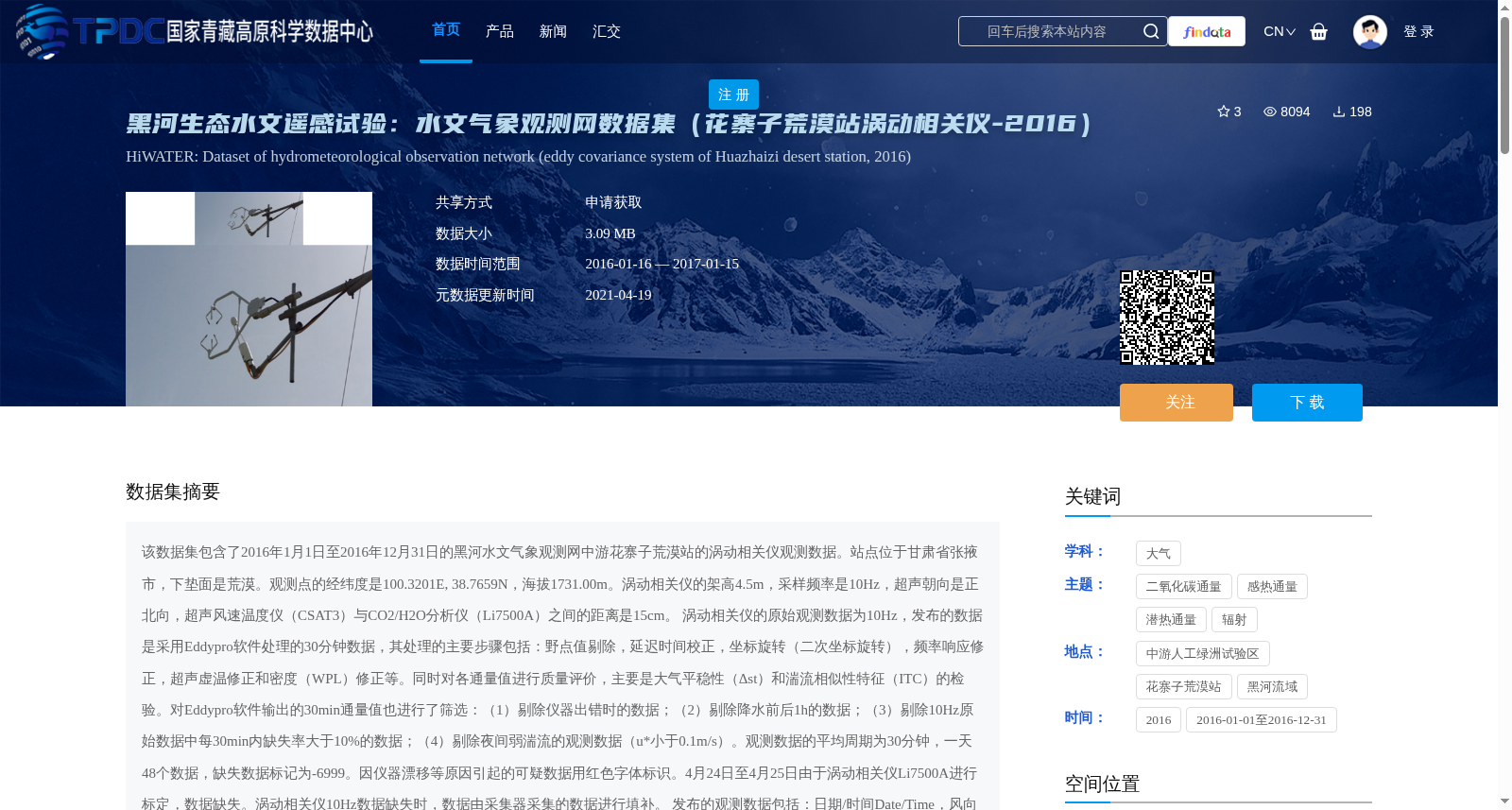Open the 新闻 menu
The width and height of the screenshot is (1512, 810).
553,31
